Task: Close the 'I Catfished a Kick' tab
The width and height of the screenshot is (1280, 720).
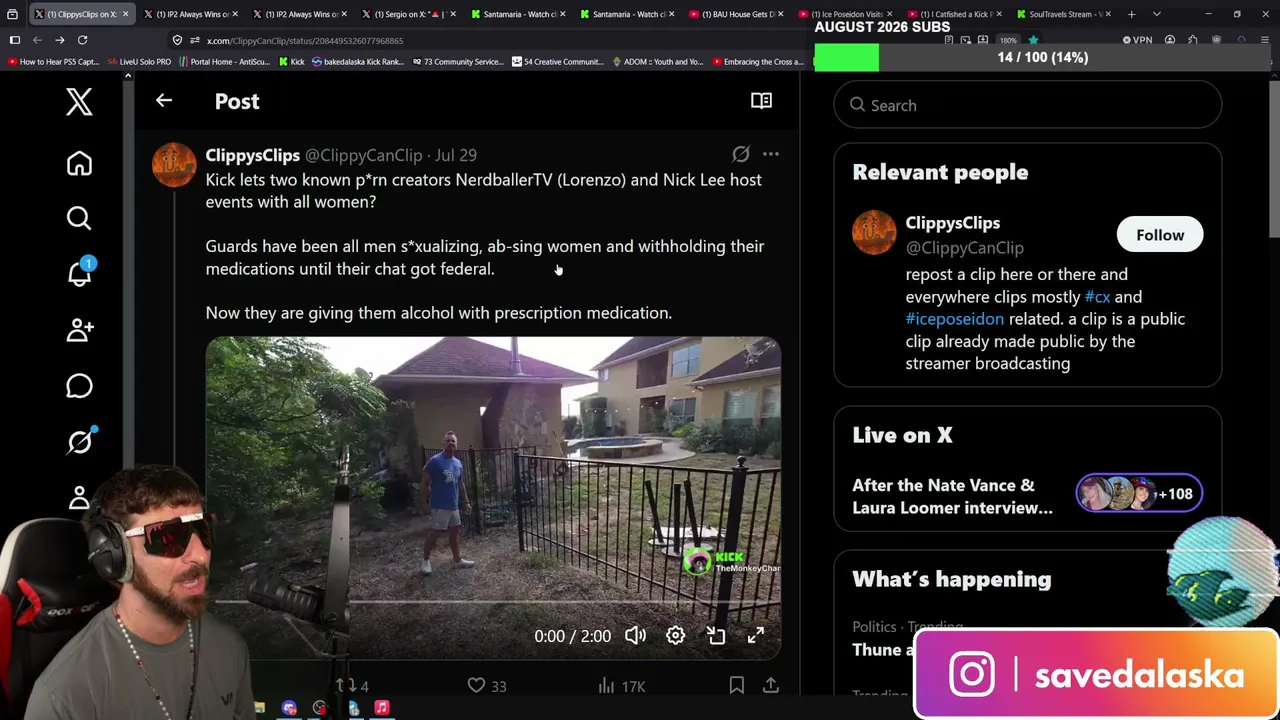Action: coord(998,14)
